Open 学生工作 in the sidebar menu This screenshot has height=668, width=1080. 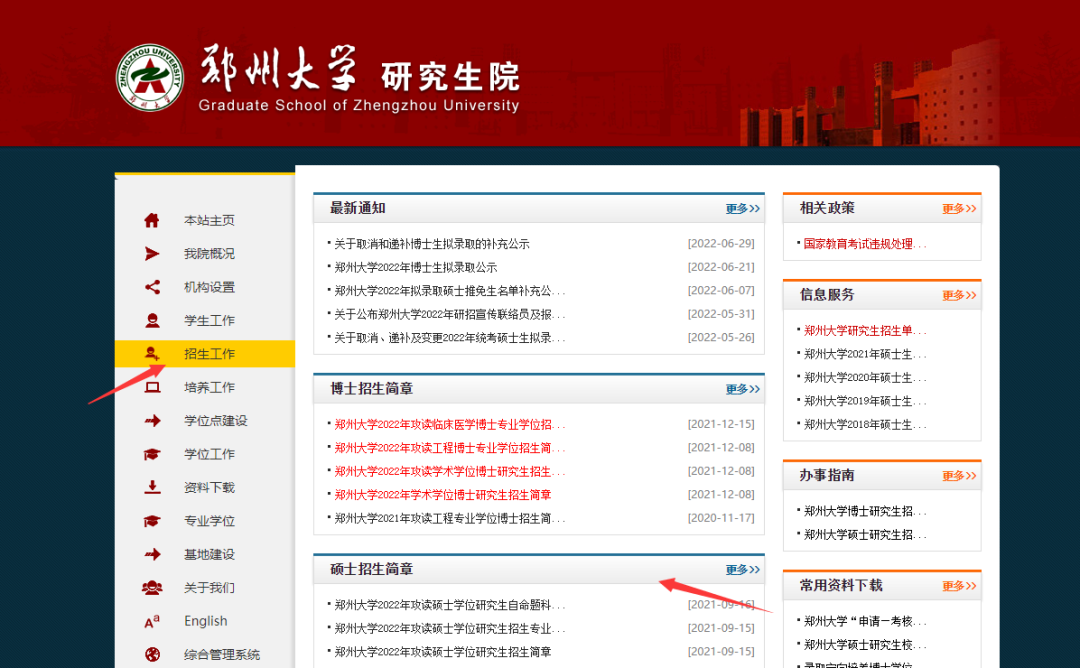tap(209, 320)
